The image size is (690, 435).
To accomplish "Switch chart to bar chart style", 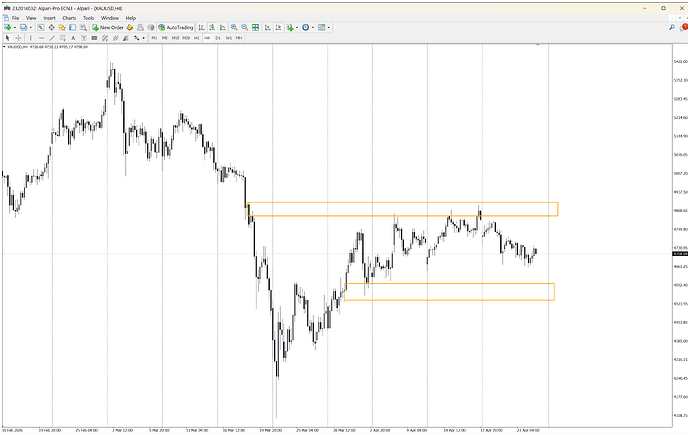I will (x=201, y=27).
